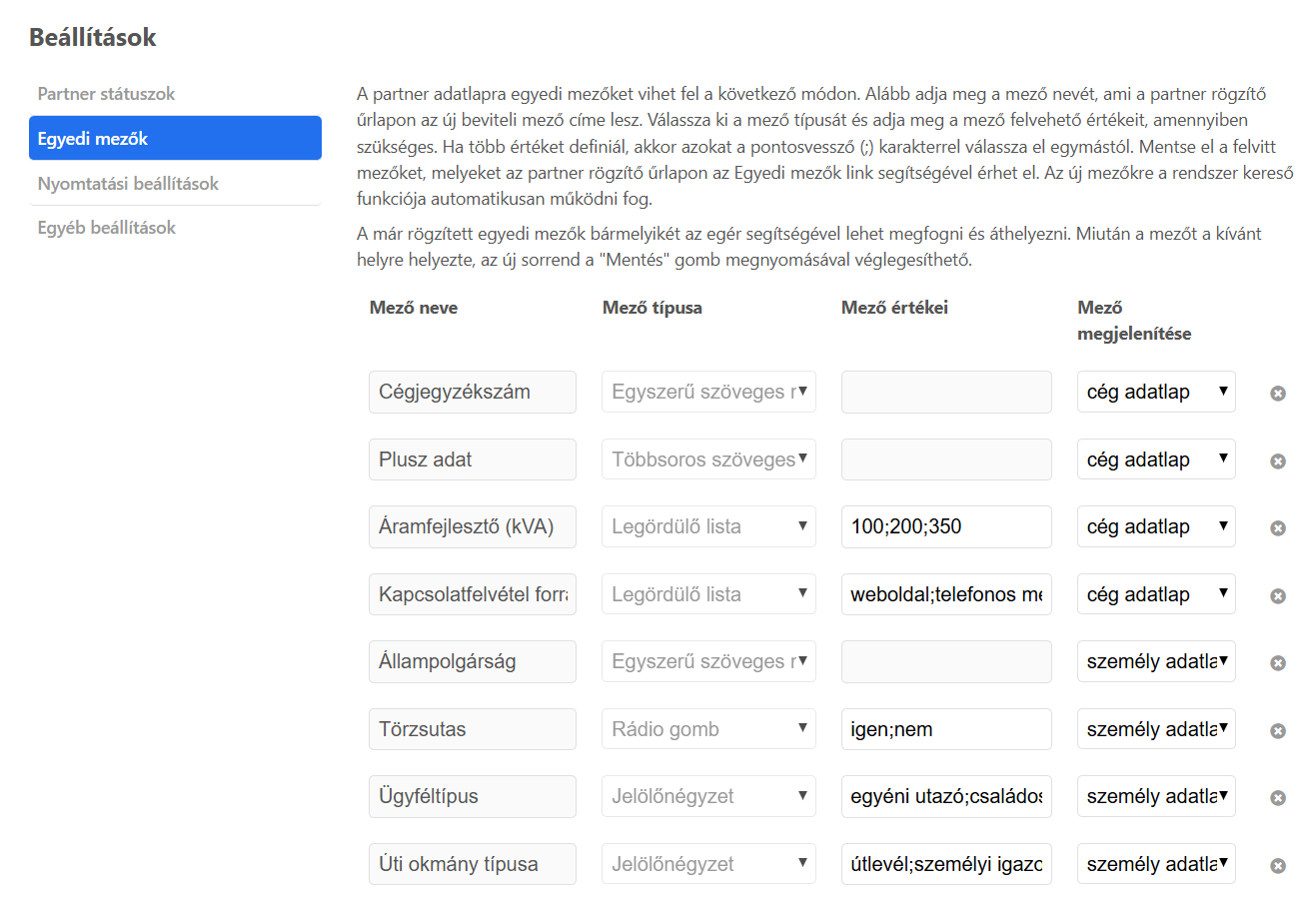
Task: Remove the Kapcsolatfelvétel forrása row
Action: point(1277,596)
